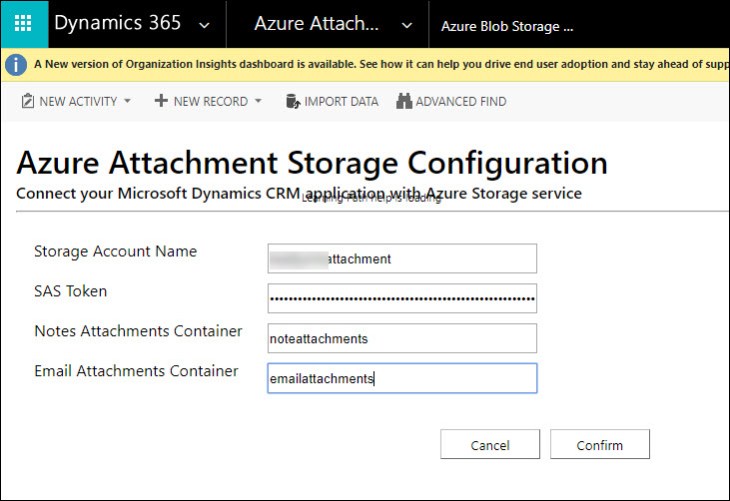Focus the Storage Account Name field
This screenshot has width=730, height=501.
402,258
